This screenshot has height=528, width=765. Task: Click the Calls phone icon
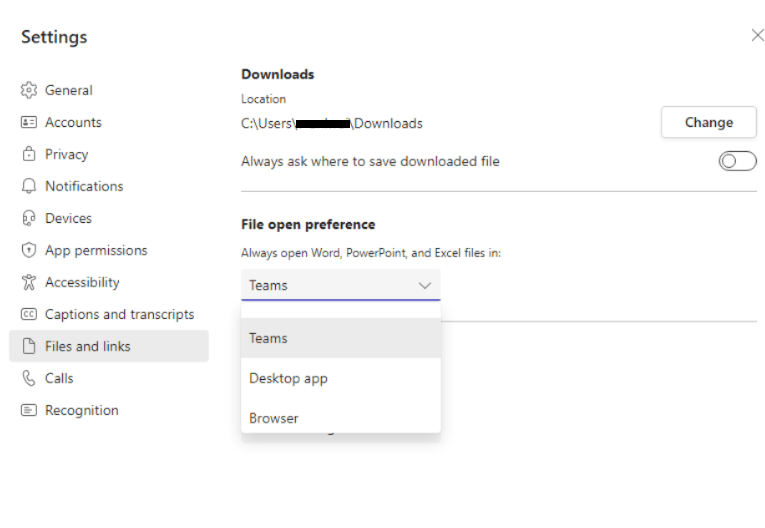coord(29,378)
